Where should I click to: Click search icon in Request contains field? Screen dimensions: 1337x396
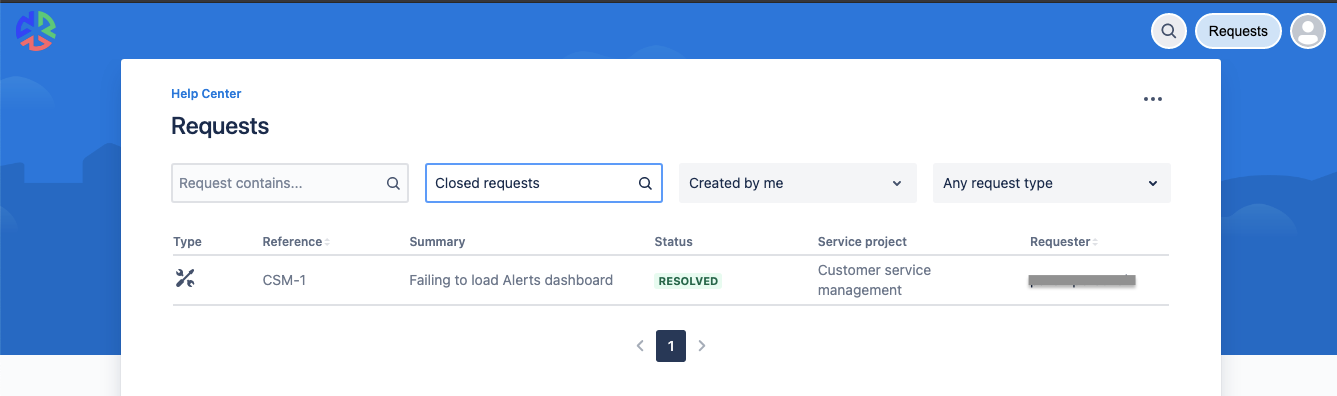click(x=394, y=184)
